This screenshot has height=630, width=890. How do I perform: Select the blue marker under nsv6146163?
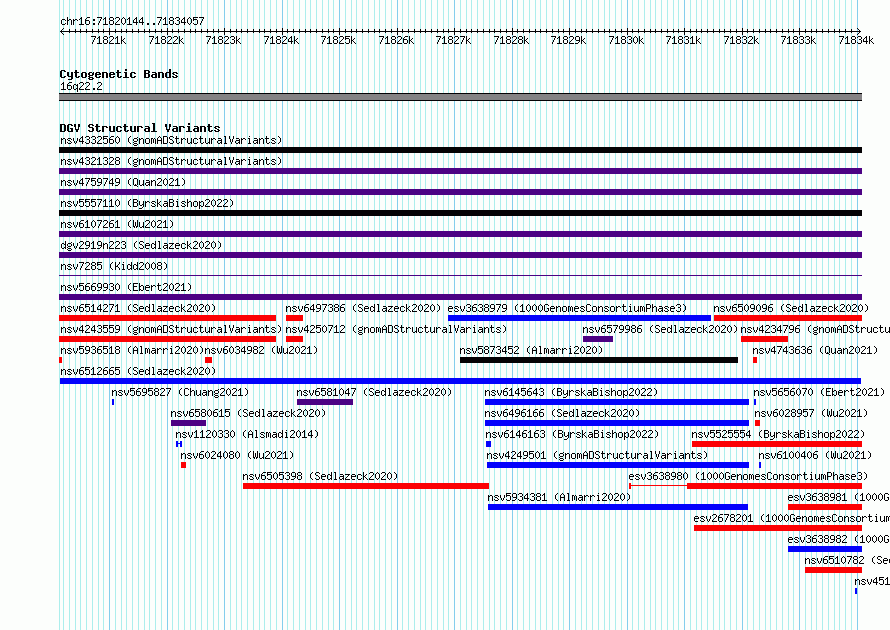click(488, 444)
